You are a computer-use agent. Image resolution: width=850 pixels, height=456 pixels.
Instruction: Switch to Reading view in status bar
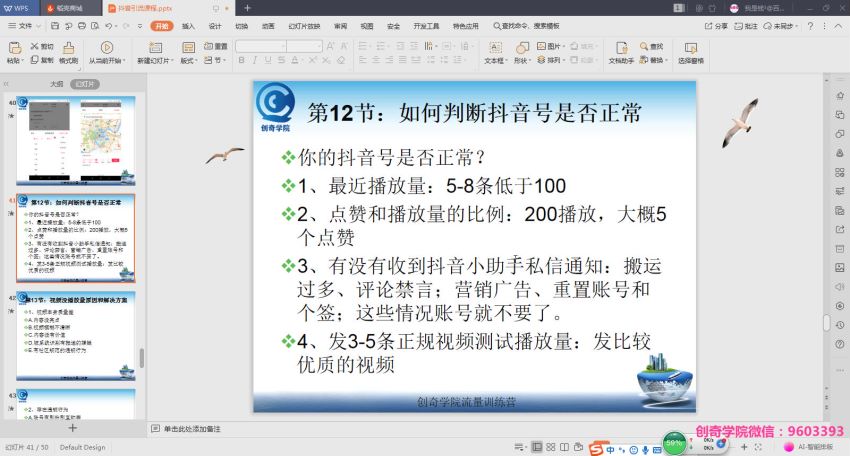pyautogui.click(x=564, y=447)
